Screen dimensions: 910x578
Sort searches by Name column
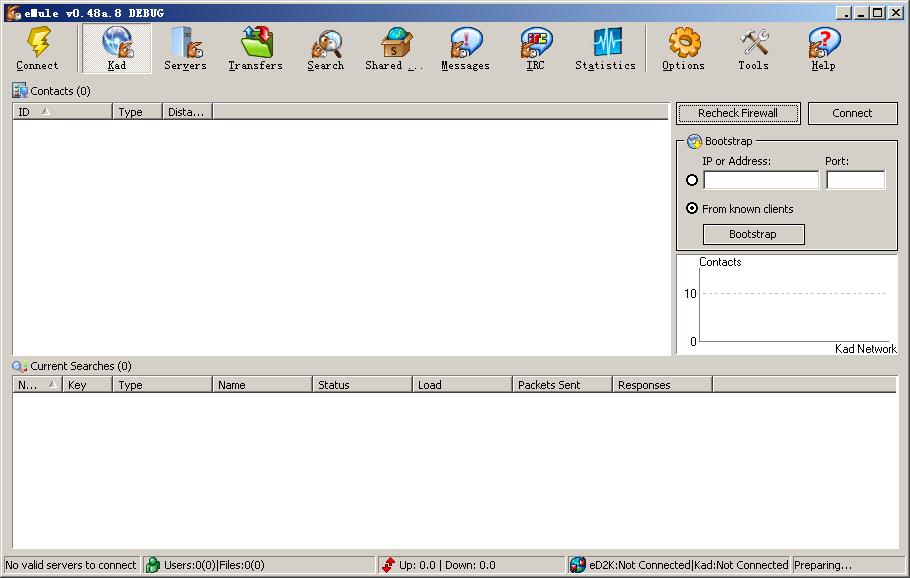coord(262,385)
